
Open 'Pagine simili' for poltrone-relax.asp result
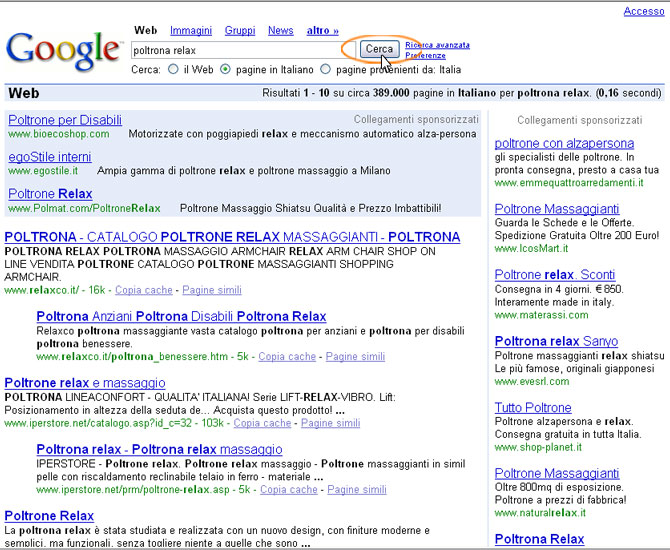(357, 490)
